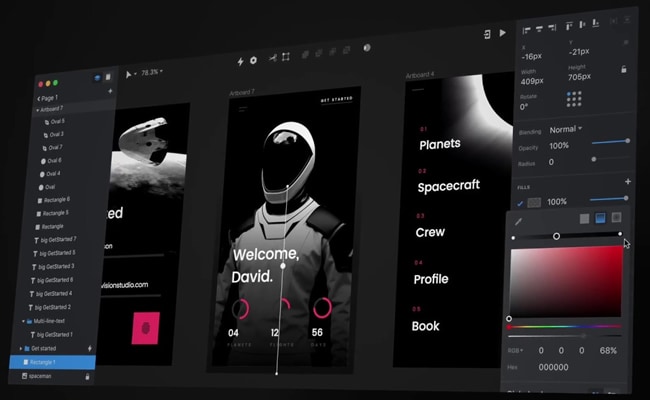The height and width of the screenshot is (400, 650).
Task: Edit the Rotate 0° field
Action: (524, 107)
